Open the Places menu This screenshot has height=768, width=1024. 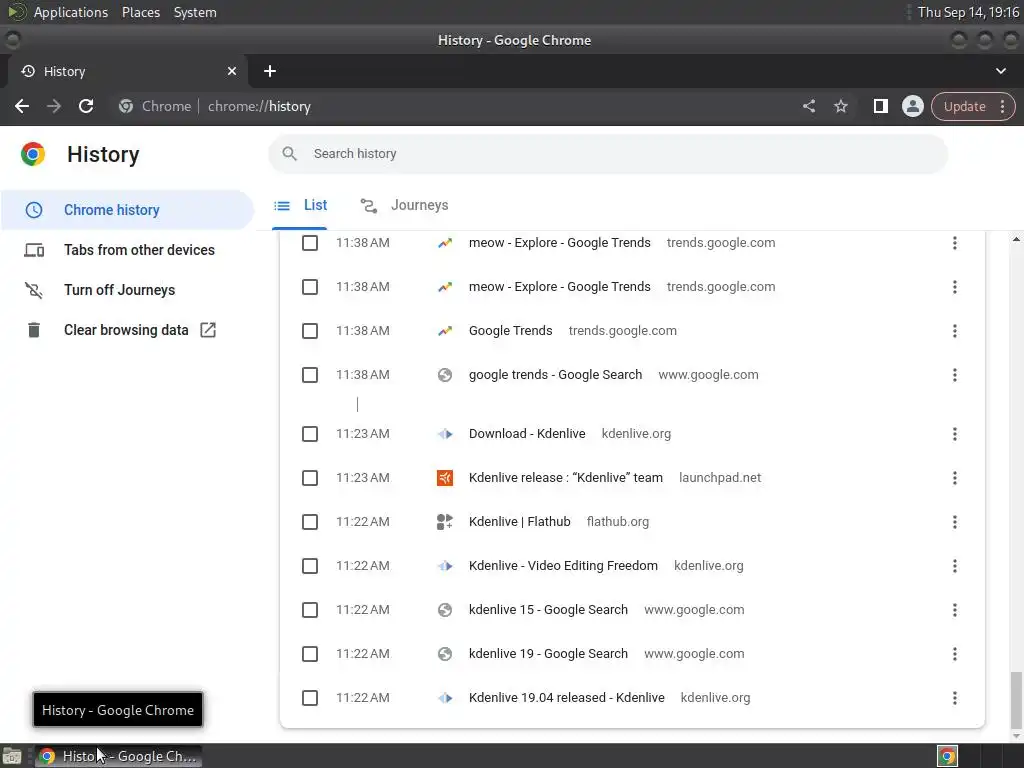click(x=140, y=12)
